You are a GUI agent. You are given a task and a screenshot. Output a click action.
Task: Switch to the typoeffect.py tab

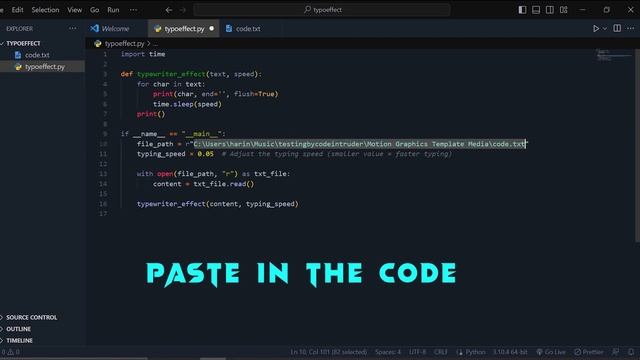[x=184, y=29]
